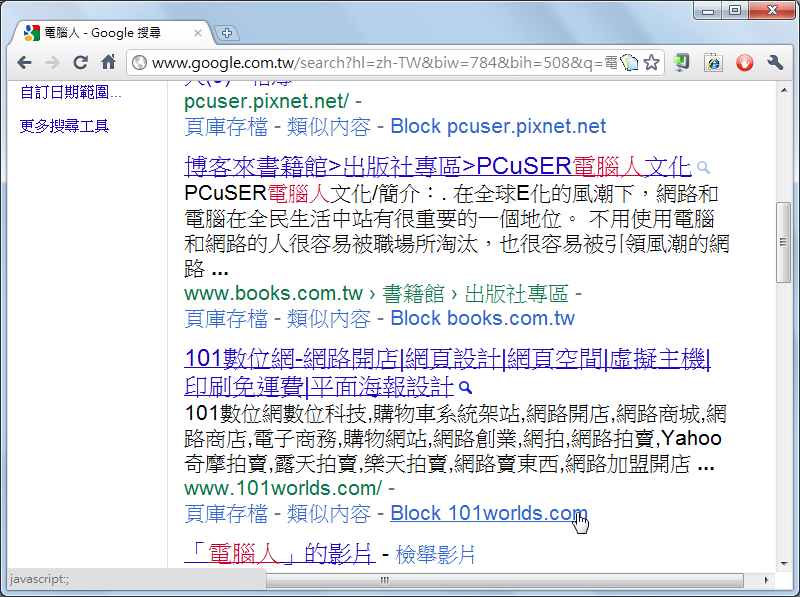Click the vertical scrollbar up arrow

784,90
